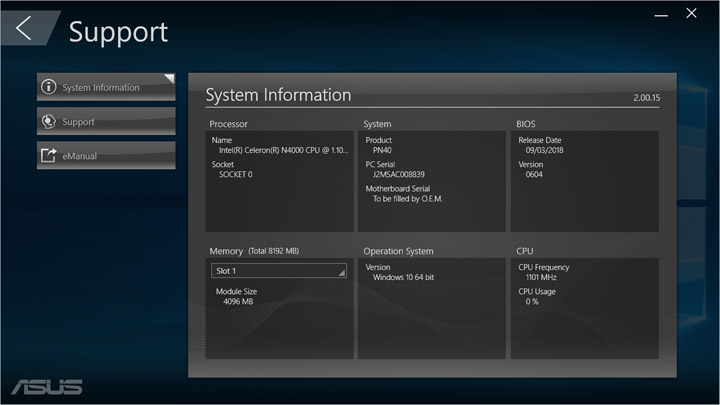Switch to the Support tab
The image size is (720, 405).
coord(106,121)
